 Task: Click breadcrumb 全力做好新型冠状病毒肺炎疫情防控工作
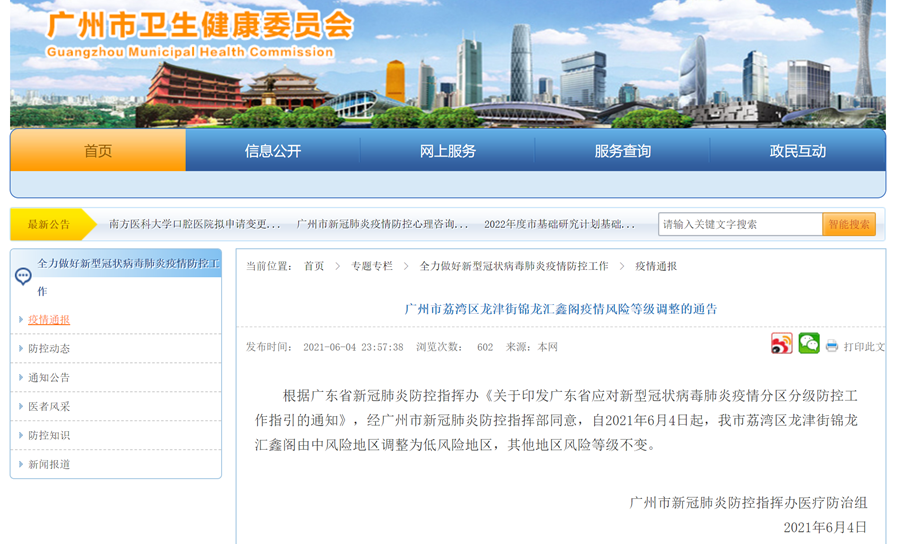514,266
